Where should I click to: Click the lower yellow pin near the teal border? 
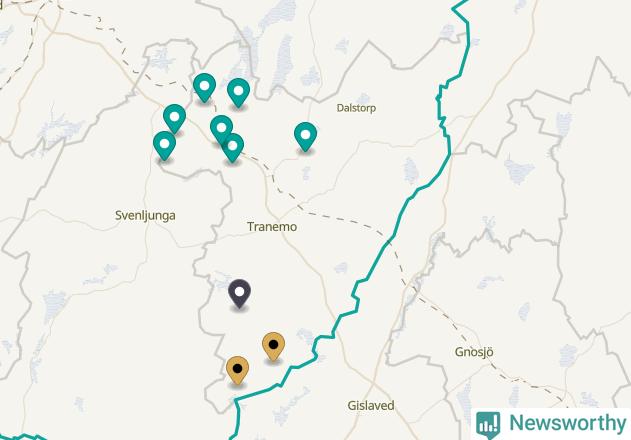(237, 370)
